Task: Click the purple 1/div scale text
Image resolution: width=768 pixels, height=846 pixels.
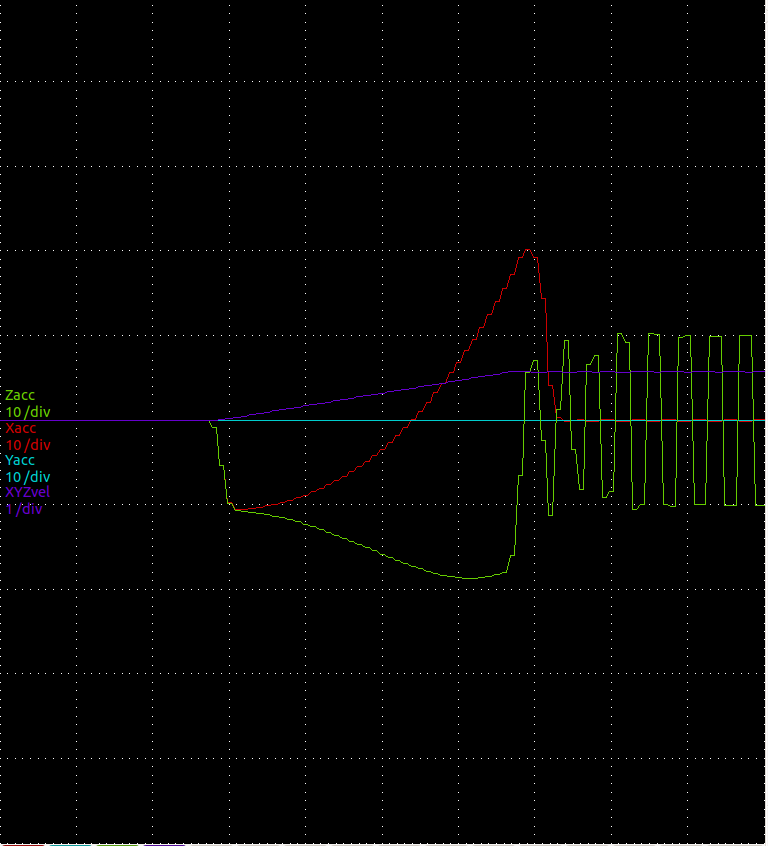Action: tap(24, 509)
